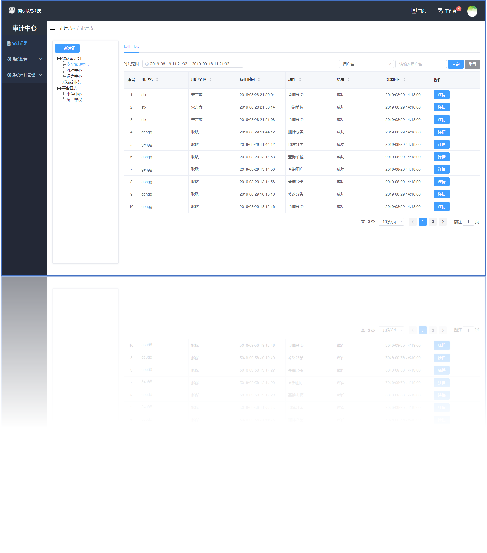Image resolution: width=487 pixels, height=553 pixels.
Task: Select the first sidebar item with document icon
Action: coord(17,43)
